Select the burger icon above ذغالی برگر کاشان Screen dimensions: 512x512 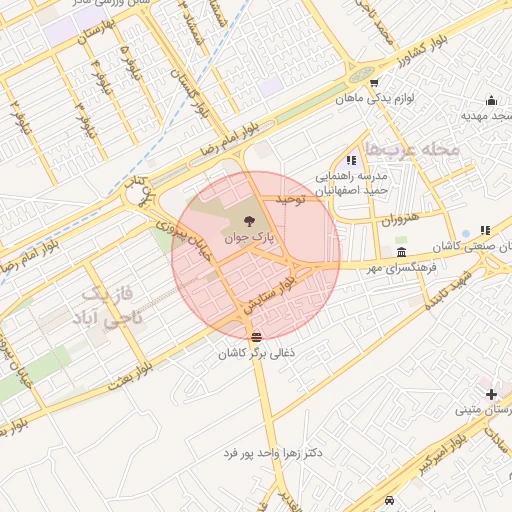tap(256, 337)
